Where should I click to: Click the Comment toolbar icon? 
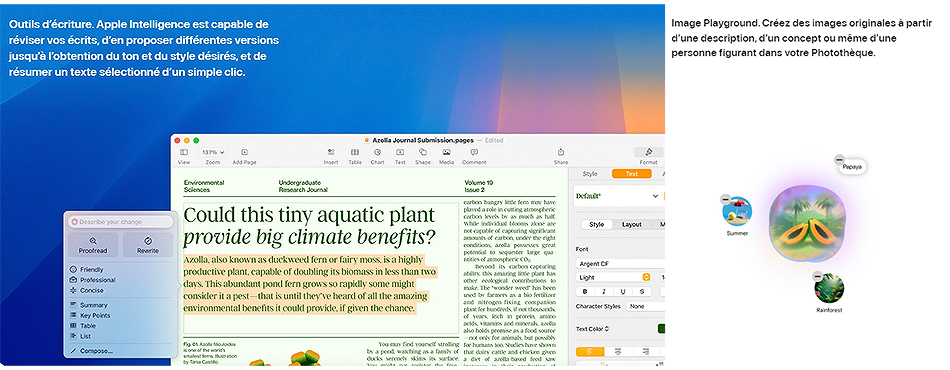pyautogui.click(x=474, y=152)
